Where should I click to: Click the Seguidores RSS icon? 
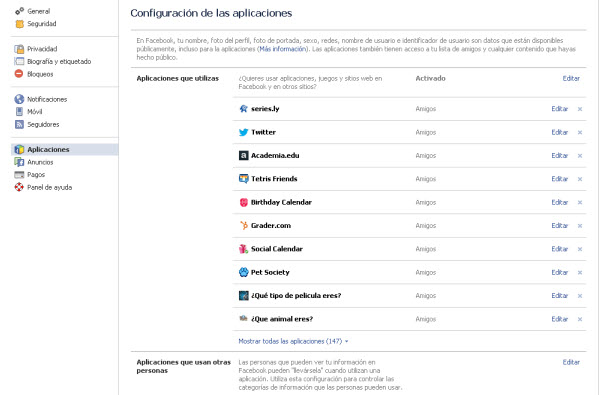click(x=19, y=124)
